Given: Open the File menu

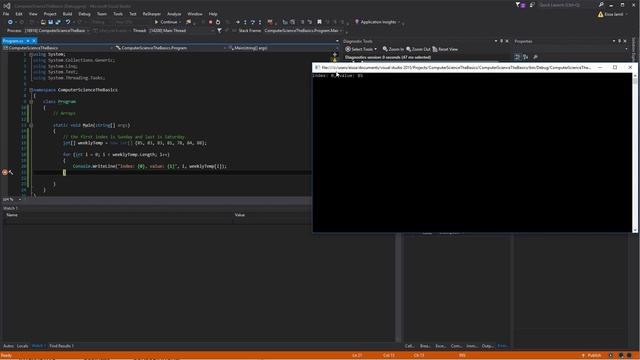Looking at the screenshot, I should 6,14.
